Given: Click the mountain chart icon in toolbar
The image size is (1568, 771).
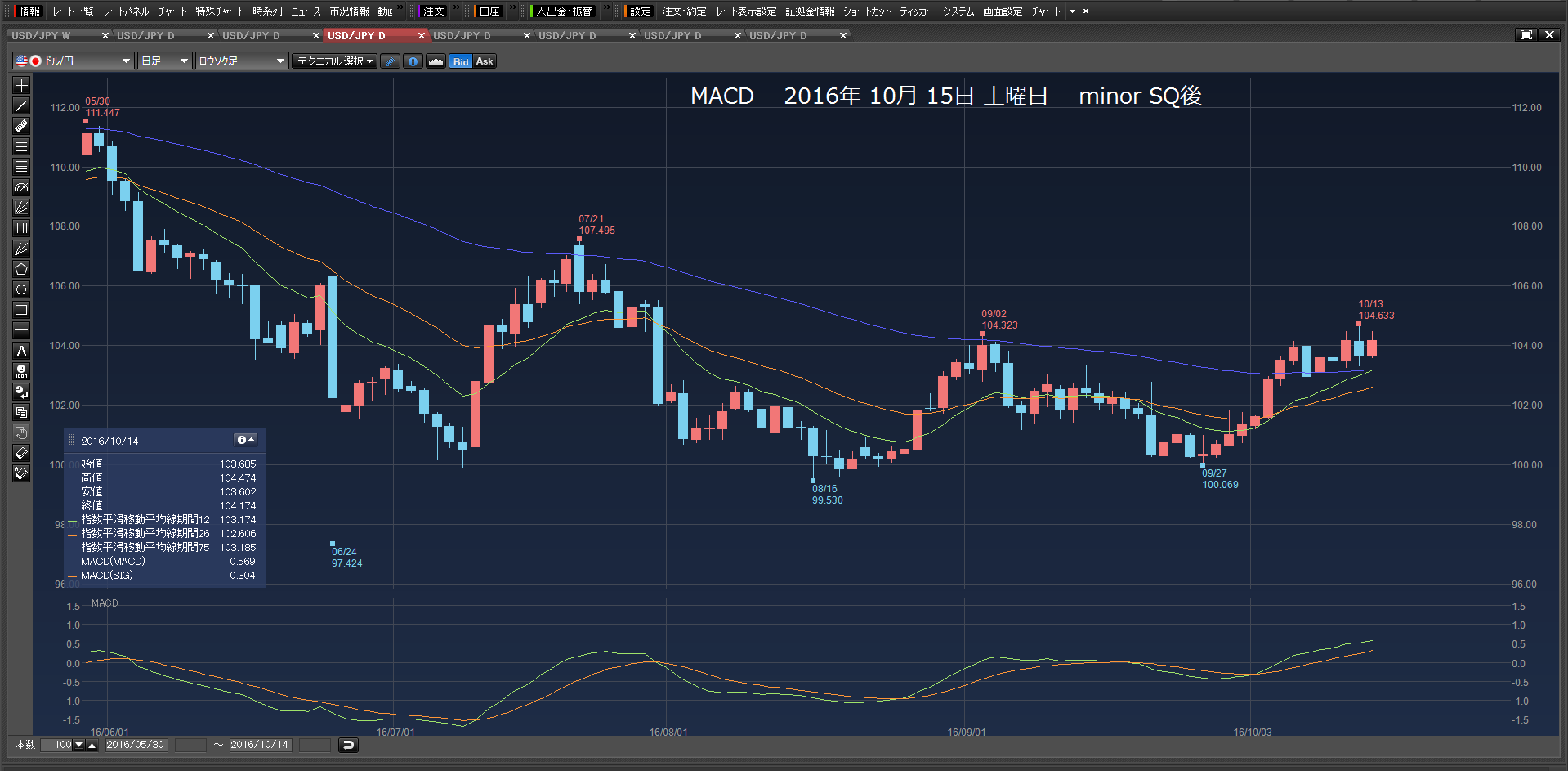Looking at the screenshot, I should 436,61.
